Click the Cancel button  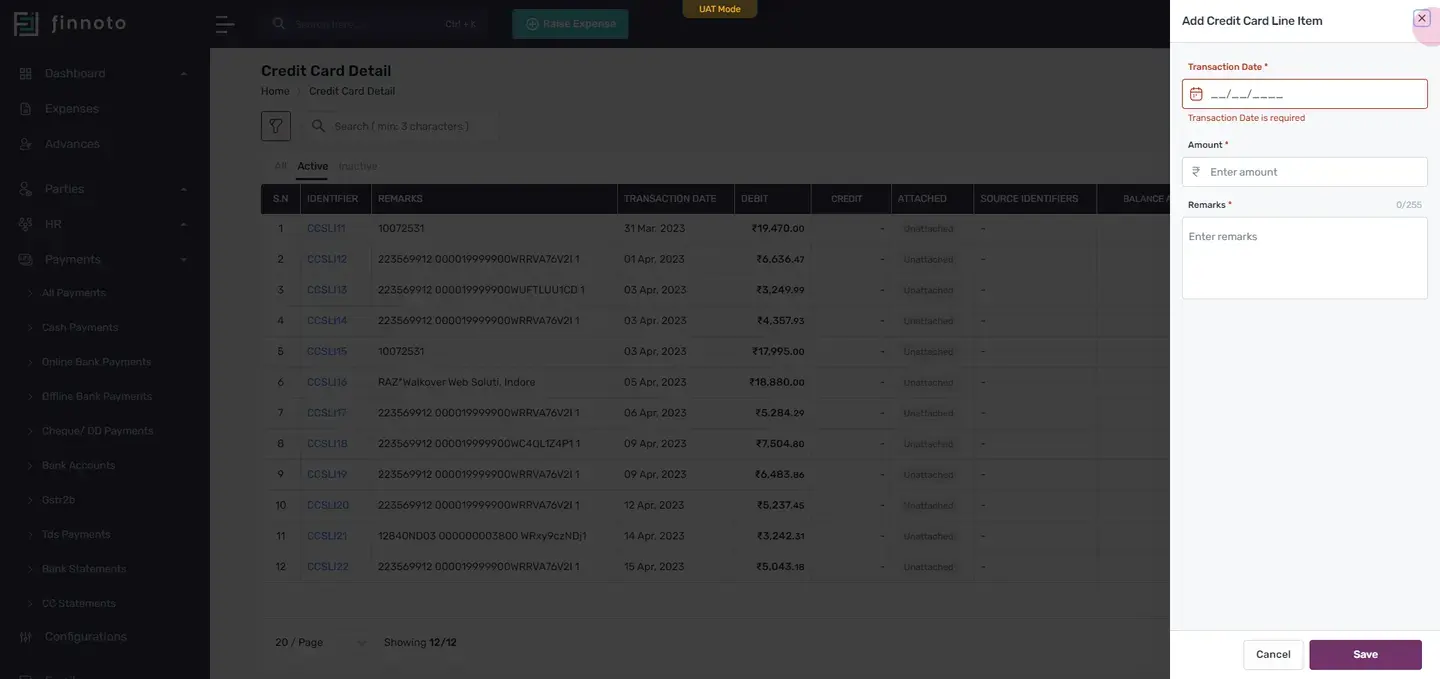tap(1273, 655)
